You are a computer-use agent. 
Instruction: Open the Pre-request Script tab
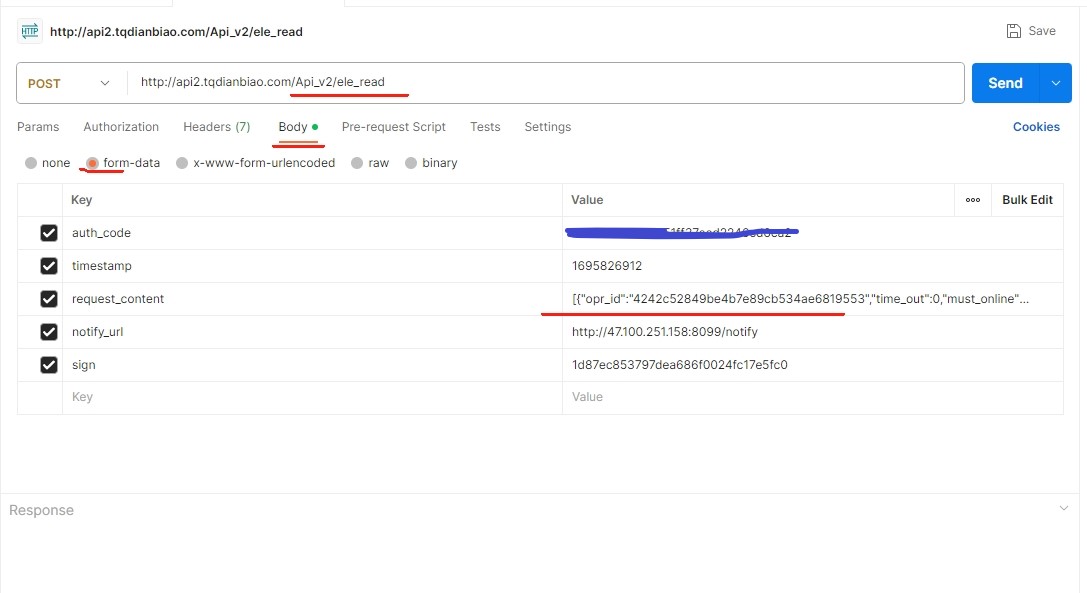(394, 127)
